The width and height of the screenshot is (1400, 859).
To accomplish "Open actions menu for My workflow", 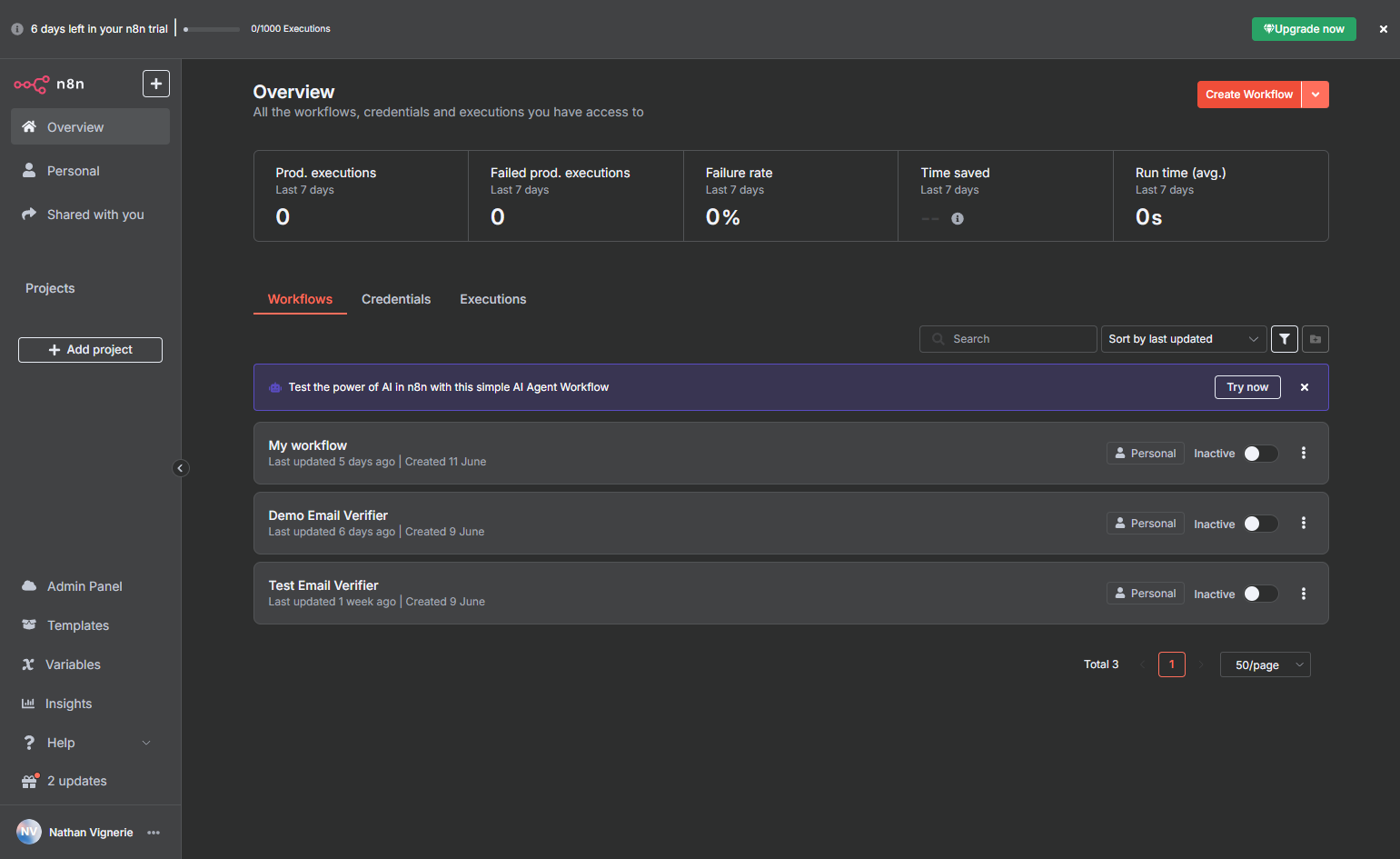I will tap(1304, 453).
